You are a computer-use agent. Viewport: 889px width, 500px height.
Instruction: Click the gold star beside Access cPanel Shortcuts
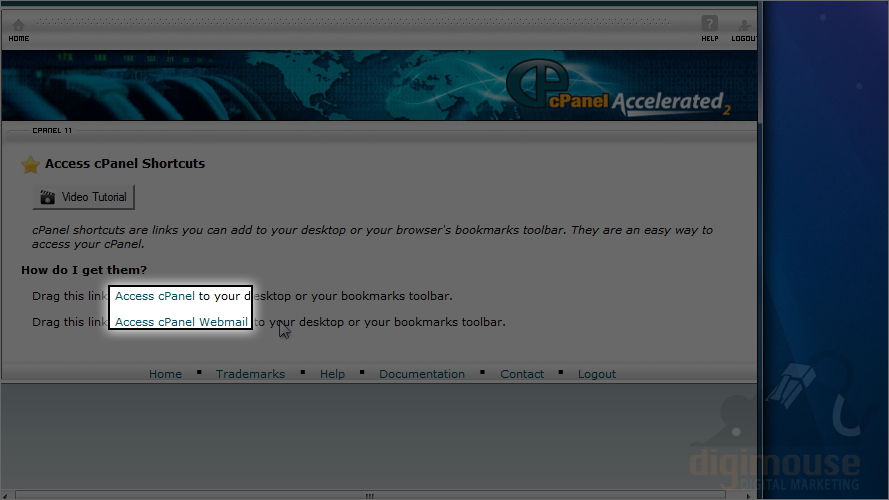30,164
